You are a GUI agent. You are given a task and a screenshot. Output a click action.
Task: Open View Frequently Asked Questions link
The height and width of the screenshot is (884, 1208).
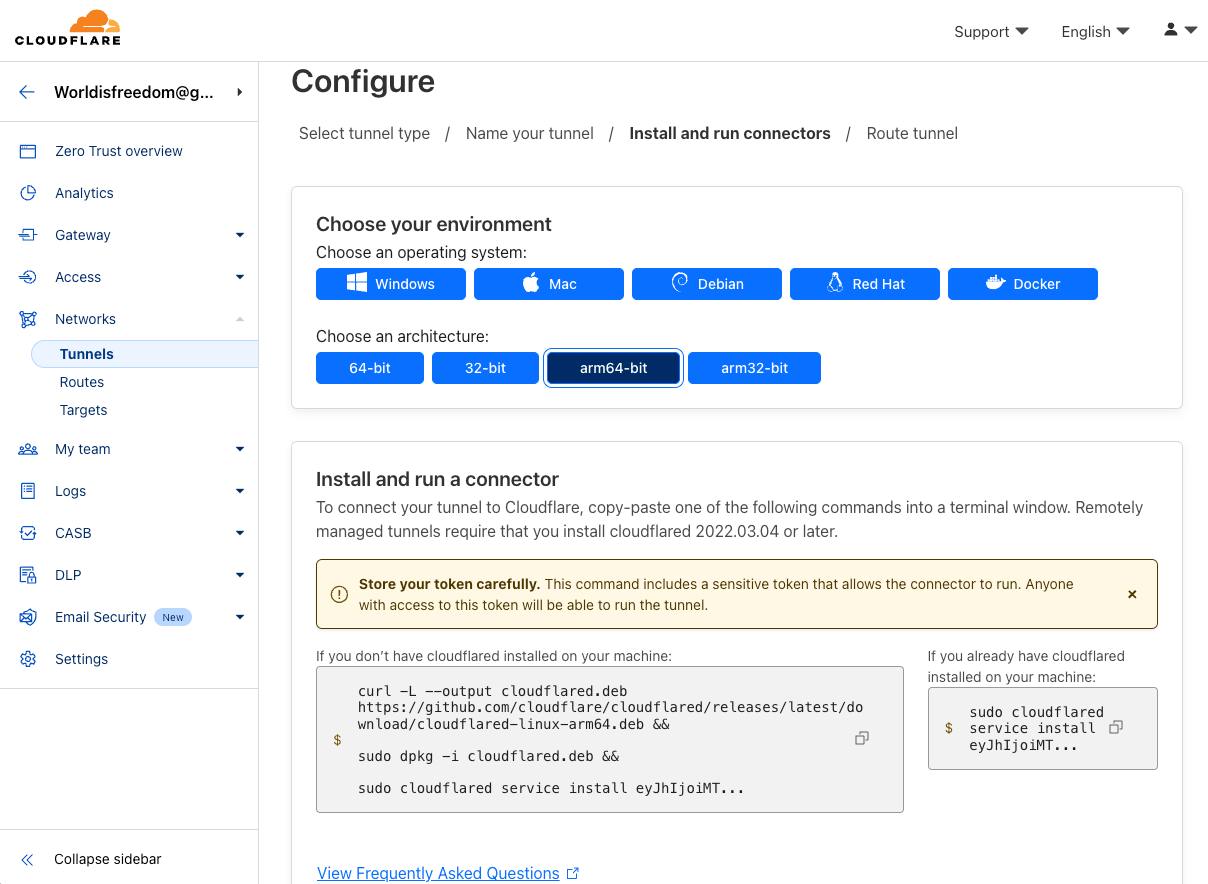pyautogui.click(x=448, y=873)
